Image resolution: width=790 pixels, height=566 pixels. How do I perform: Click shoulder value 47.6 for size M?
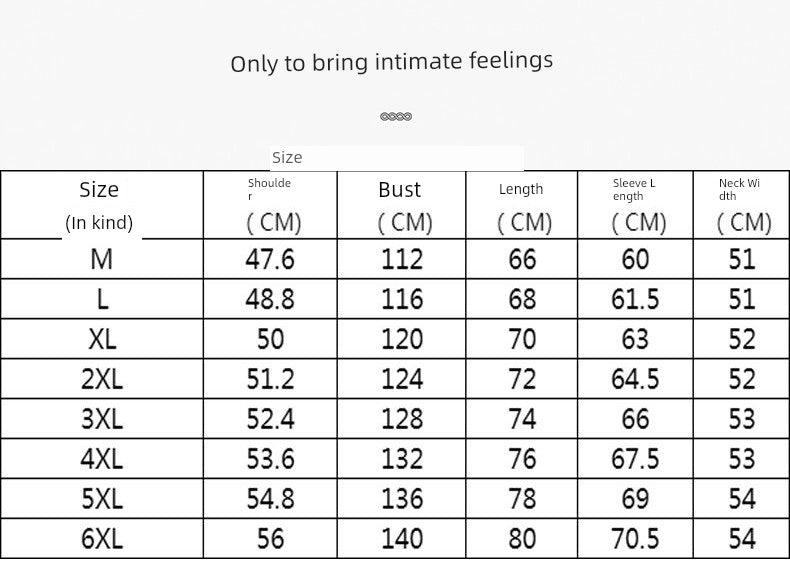coord(270,259)
